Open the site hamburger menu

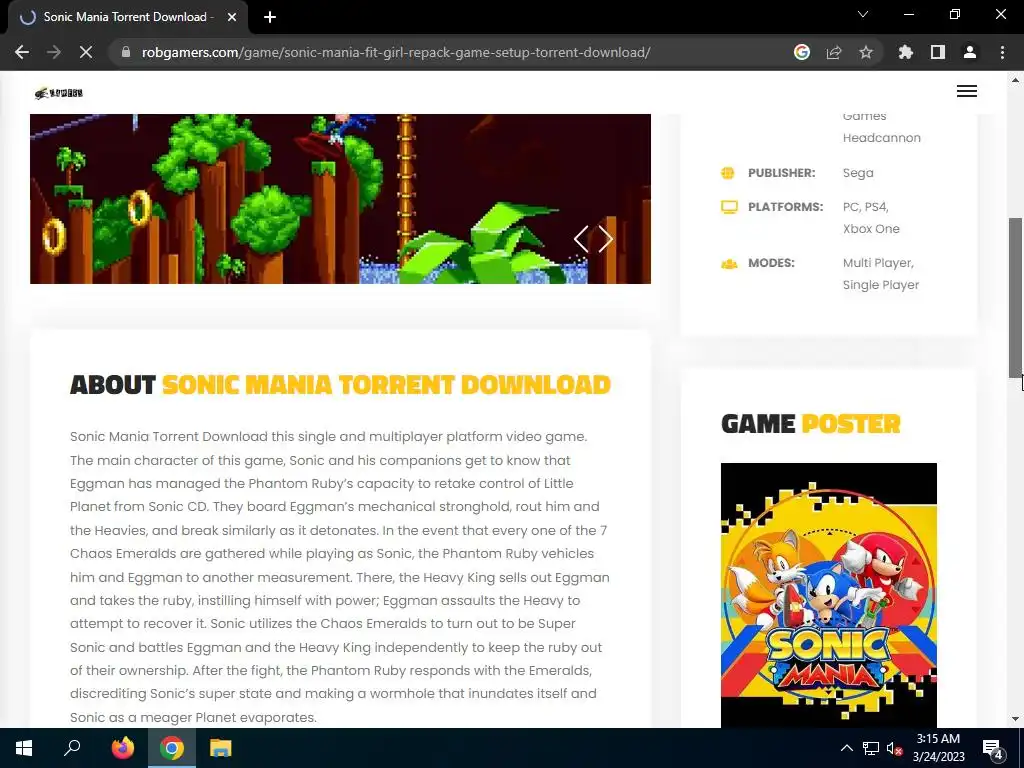click(x=967, y=91)
